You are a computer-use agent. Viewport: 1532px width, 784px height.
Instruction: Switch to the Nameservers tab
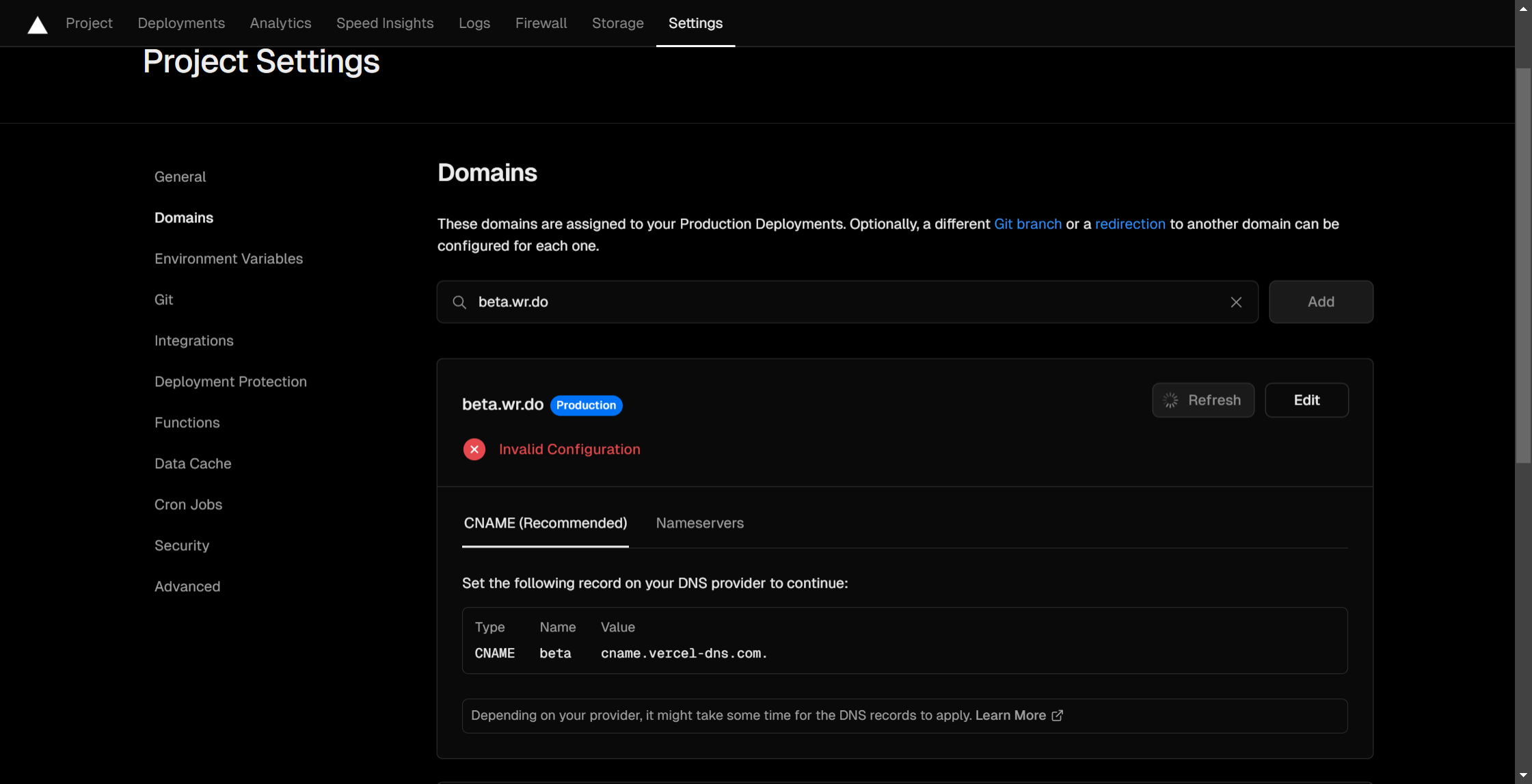699,523
